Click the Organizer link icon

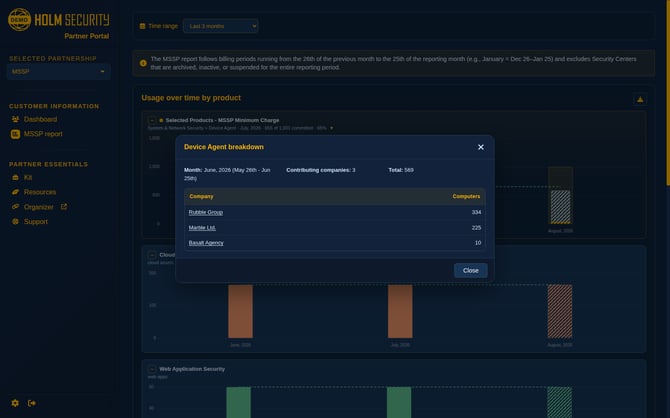click(15, 206)
